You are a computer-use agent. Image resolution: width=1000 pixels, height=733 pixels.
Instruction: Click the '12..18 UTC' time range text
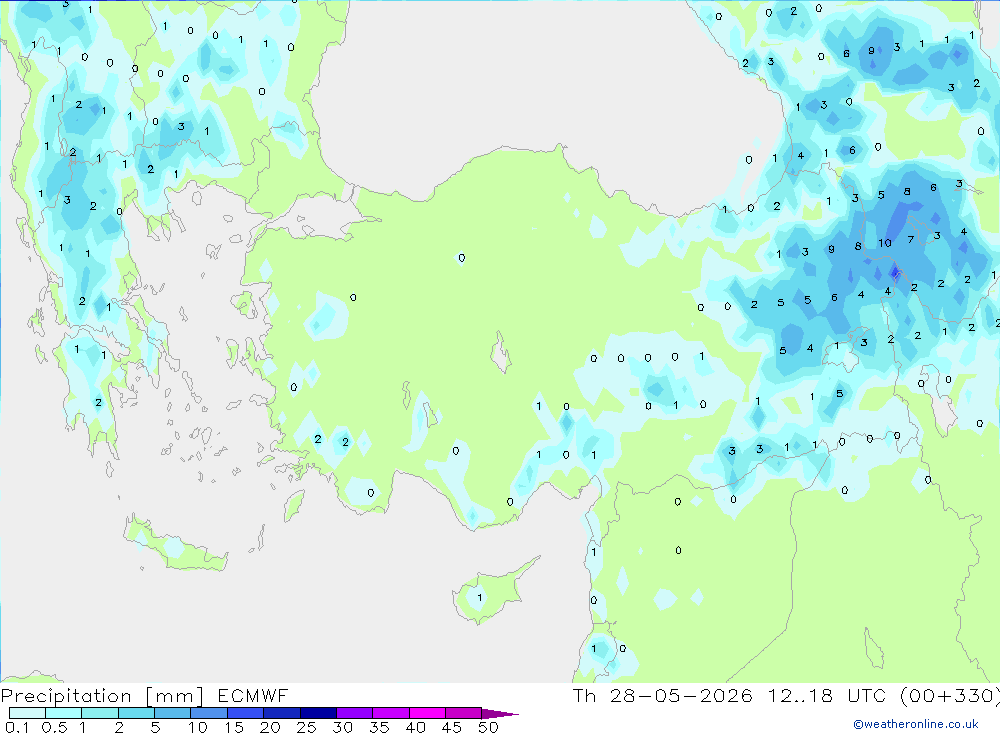[x=827, y=696]
